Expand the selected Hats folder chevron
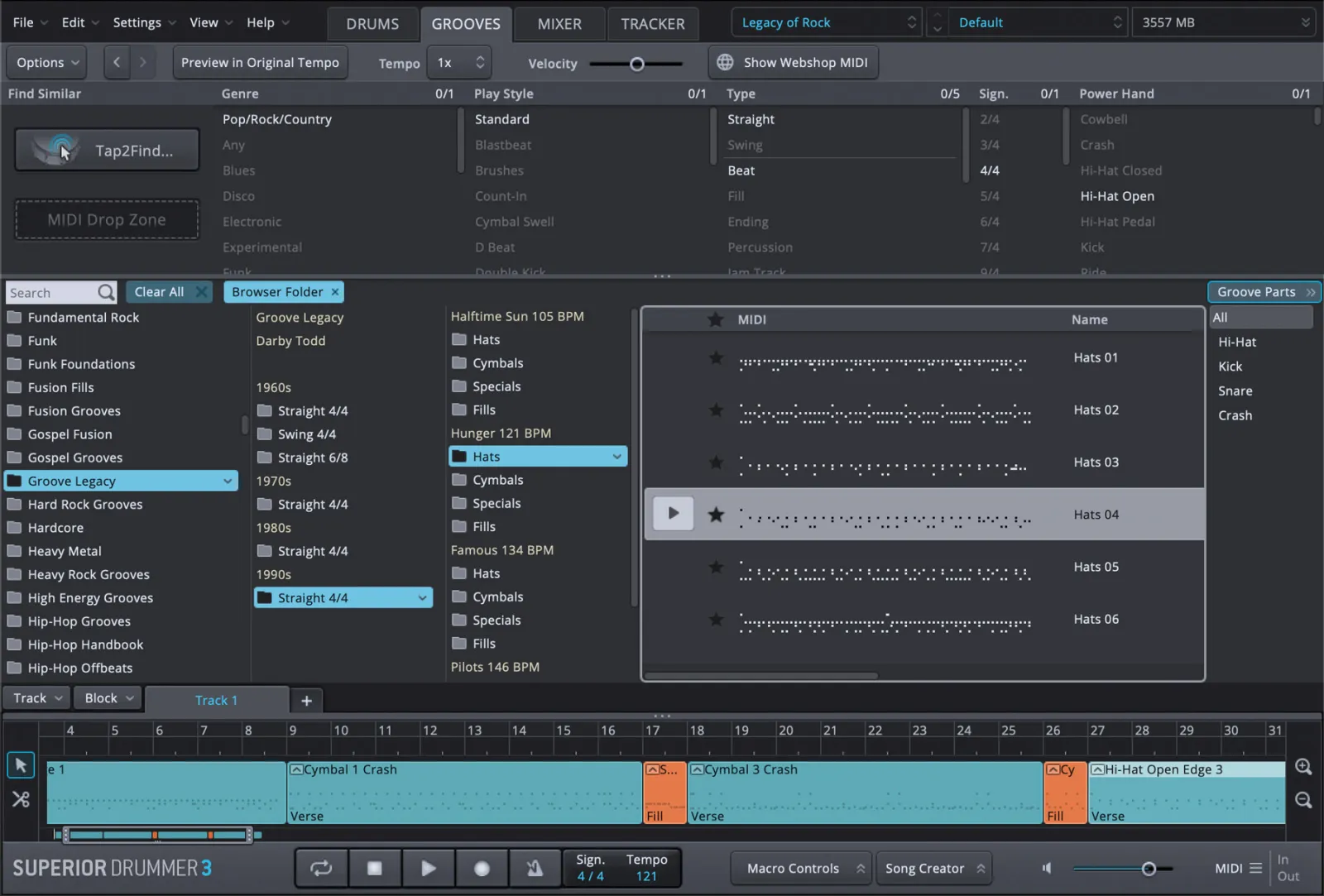Screen dimensions: 1324x896 tap(616, 457)
